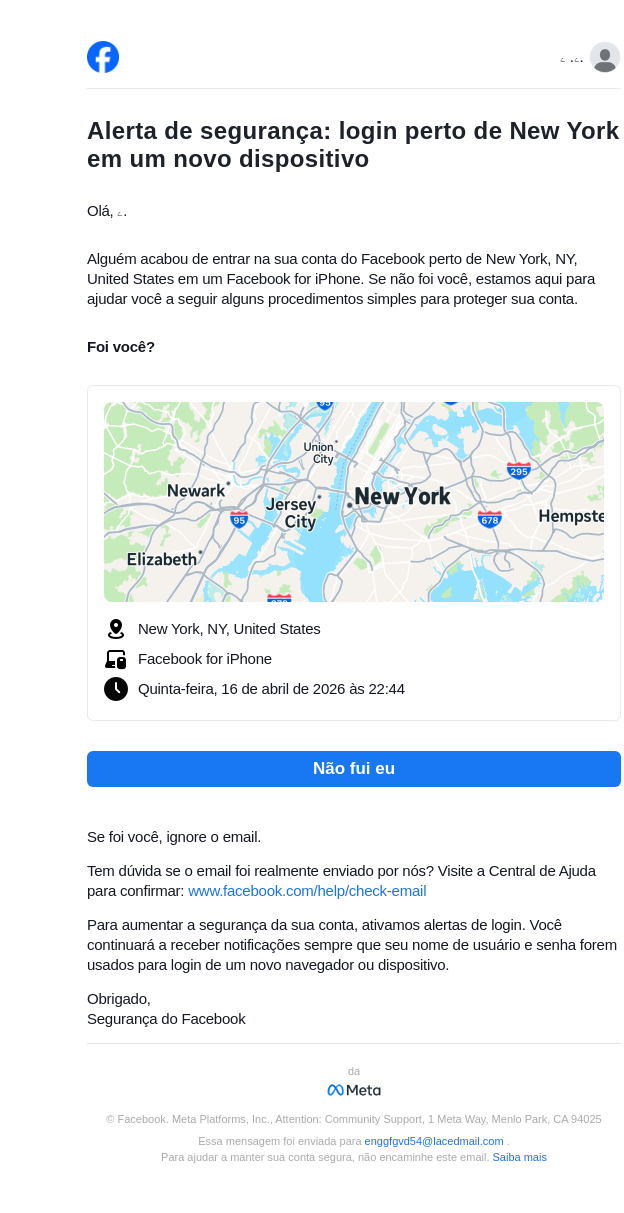This screenshot has height=1213, width=624.
Task: Open the "Saiba mais" link
Action: (x=519, y=1157)
